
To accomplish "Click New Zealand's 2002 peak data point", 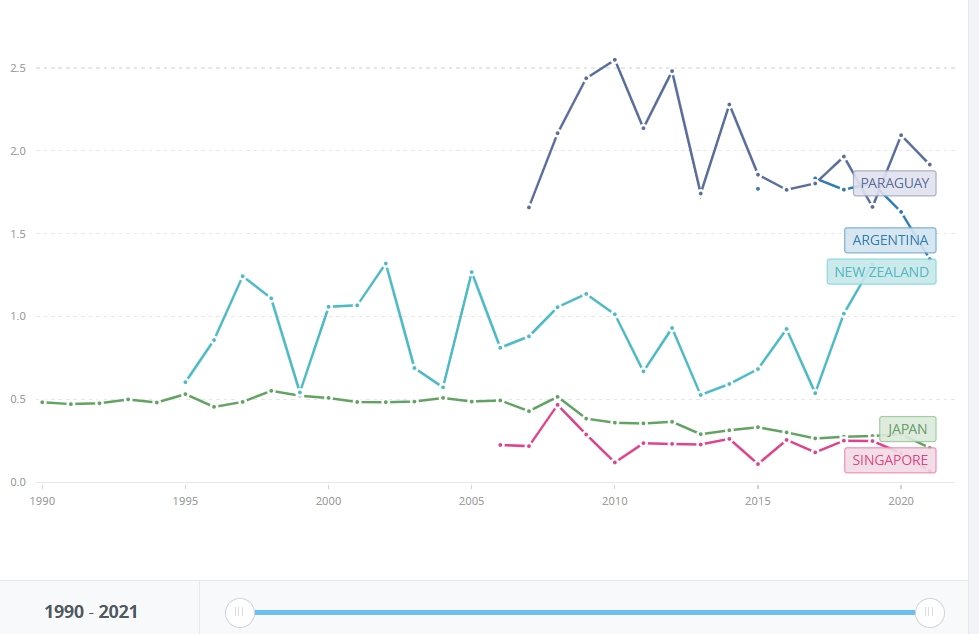I will point(386,264).
